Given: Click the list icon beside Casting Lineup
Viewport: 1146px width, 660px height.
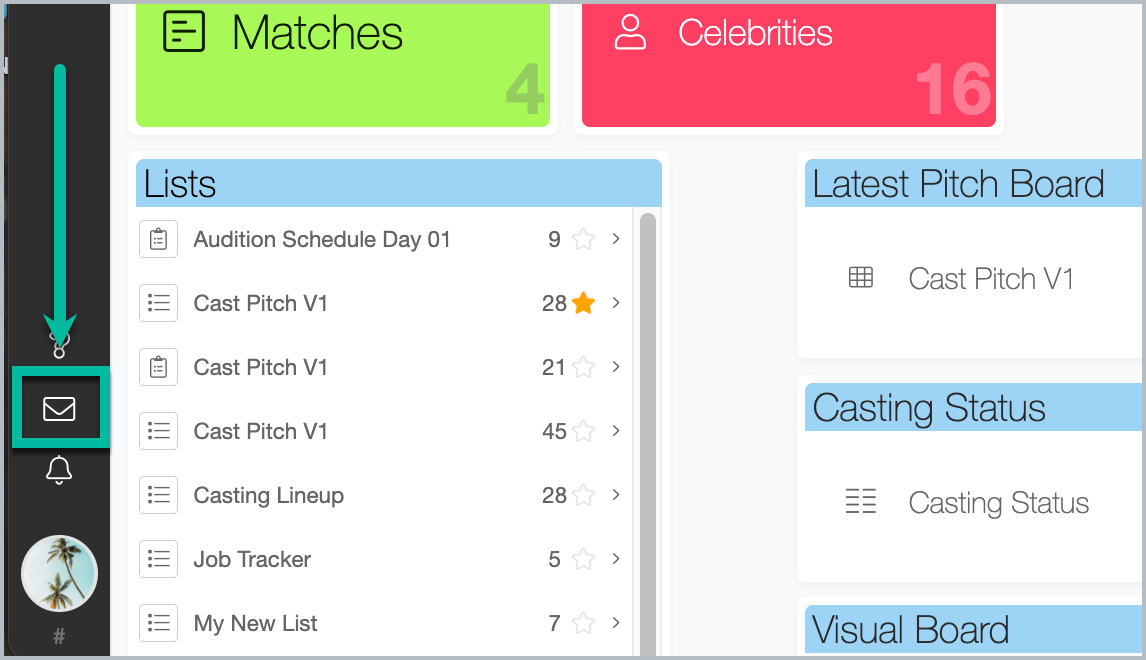Looking at the screenshot, I should pos(159,495).
